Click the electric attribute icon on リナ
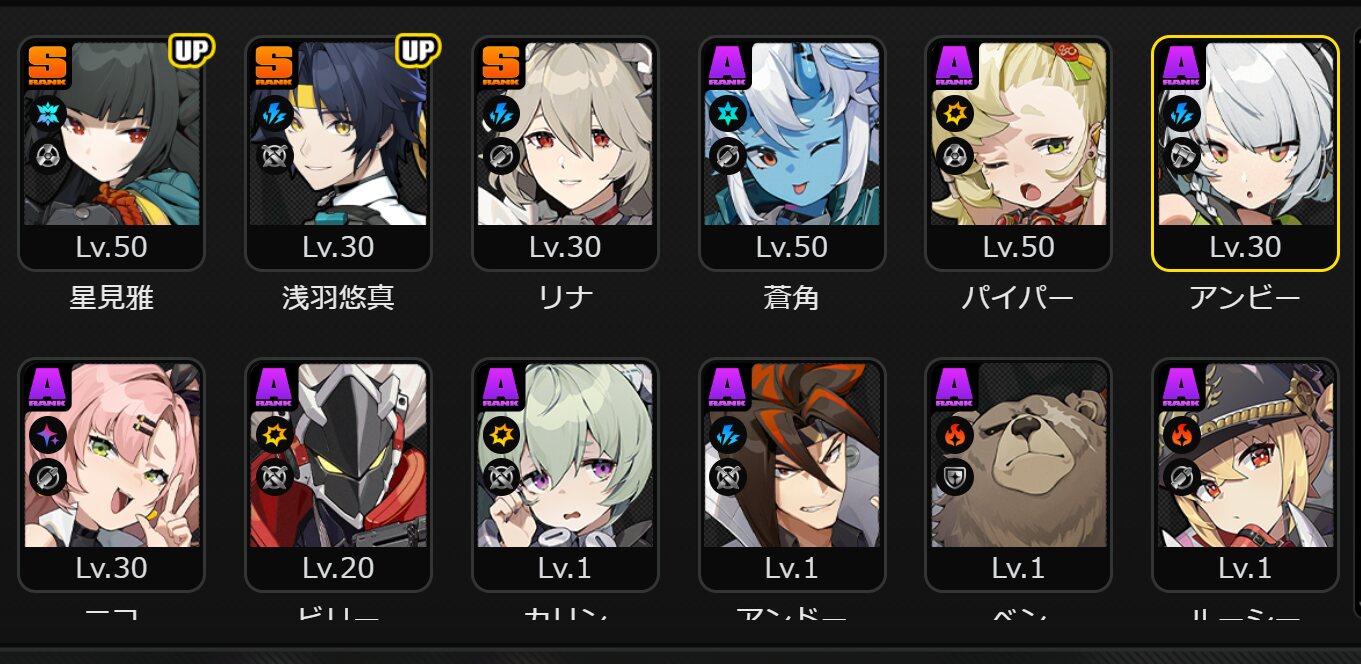The height and width of the screenshot is (664, 1361). [x=500, y=114]
